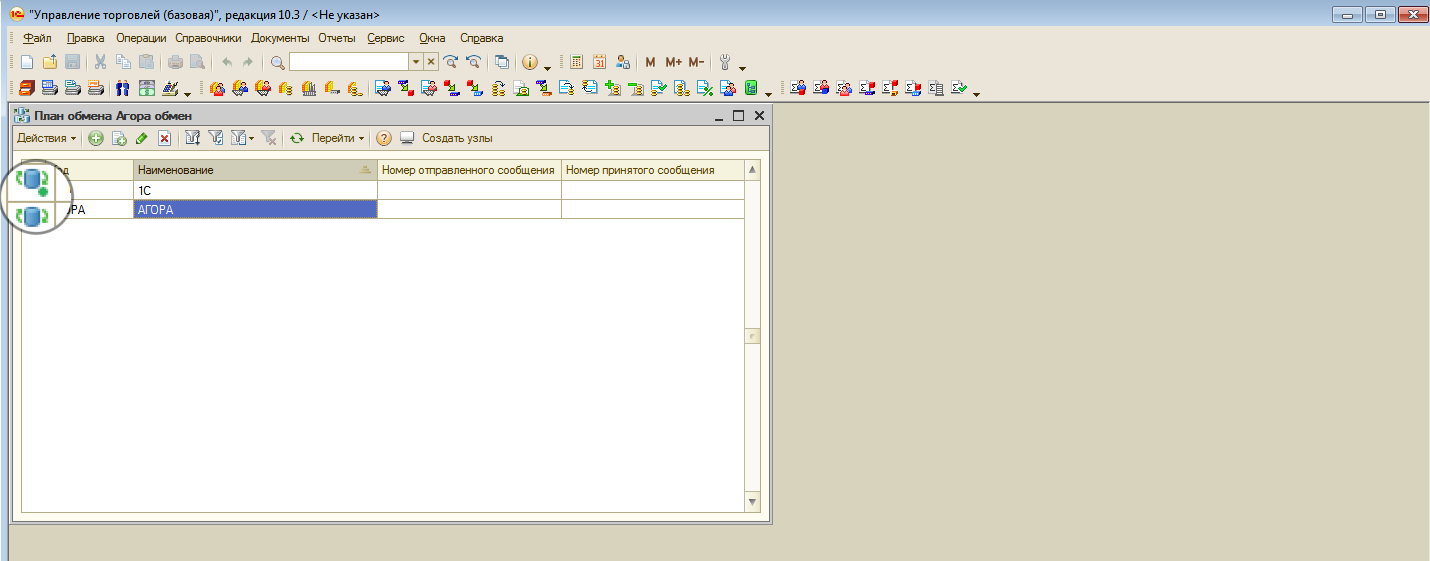1430x561 pixels.
Task: Click the New document icon in the toolbar
Action: 27,62
